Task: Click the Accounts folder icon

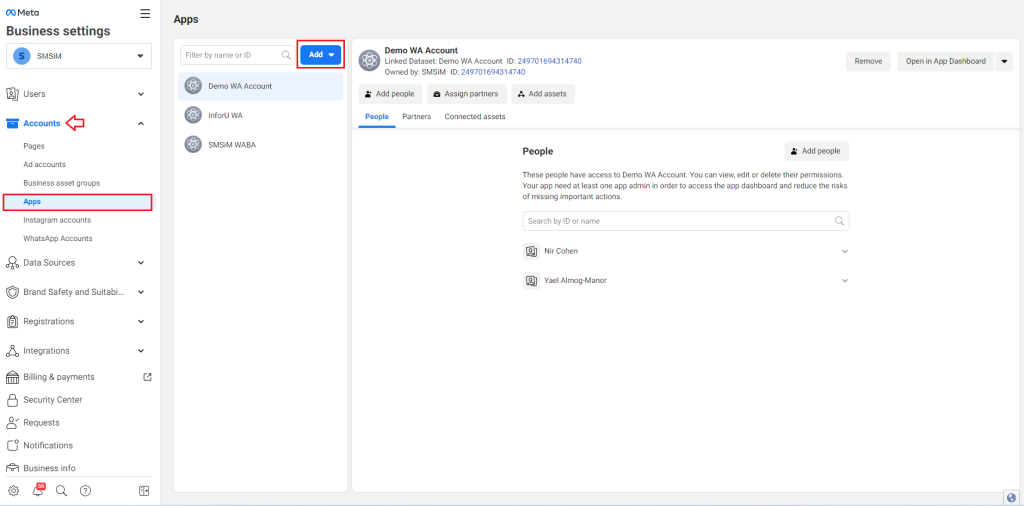Action: coord(12,123)
